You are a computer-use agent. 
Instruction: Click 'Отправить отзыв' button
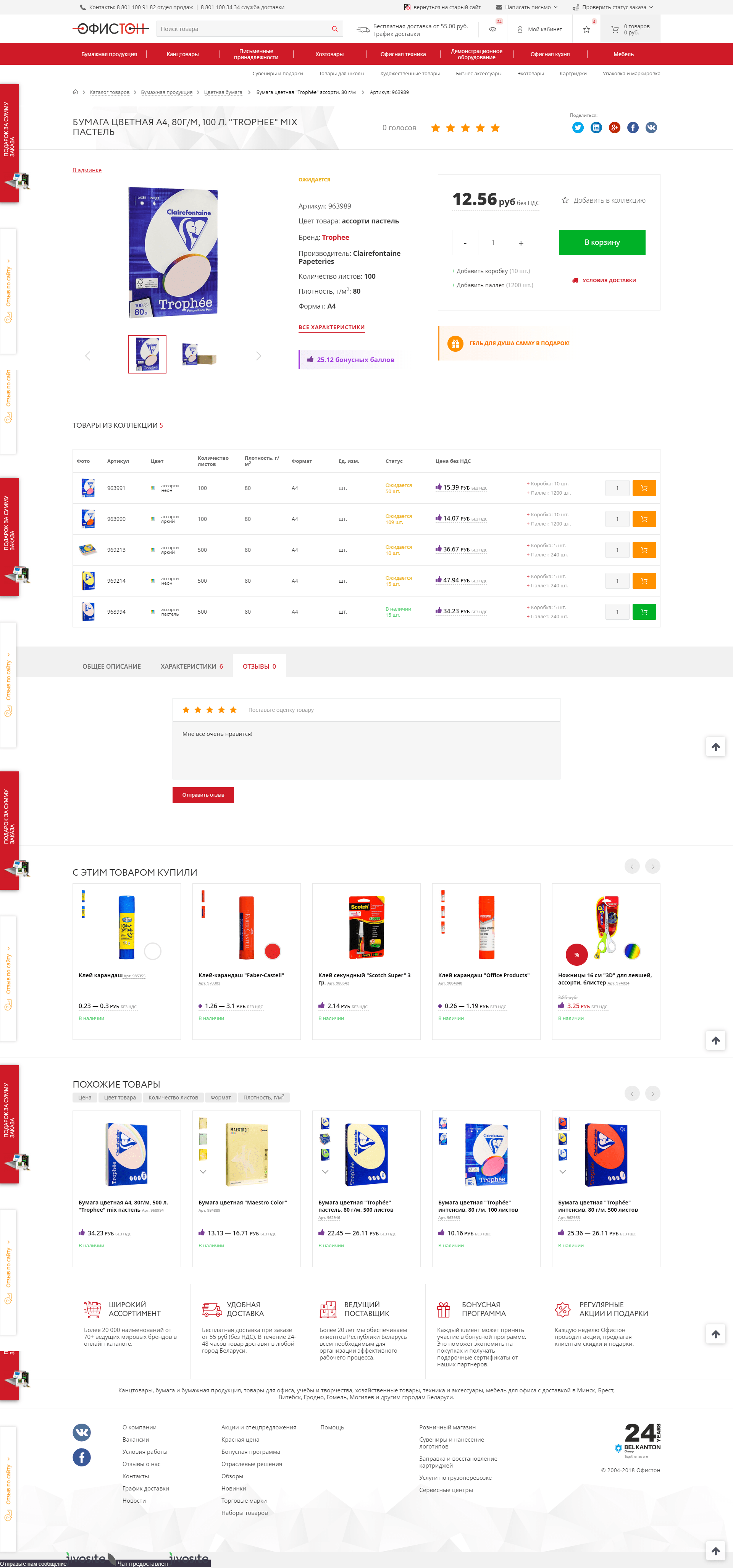(x=203, y=795)
